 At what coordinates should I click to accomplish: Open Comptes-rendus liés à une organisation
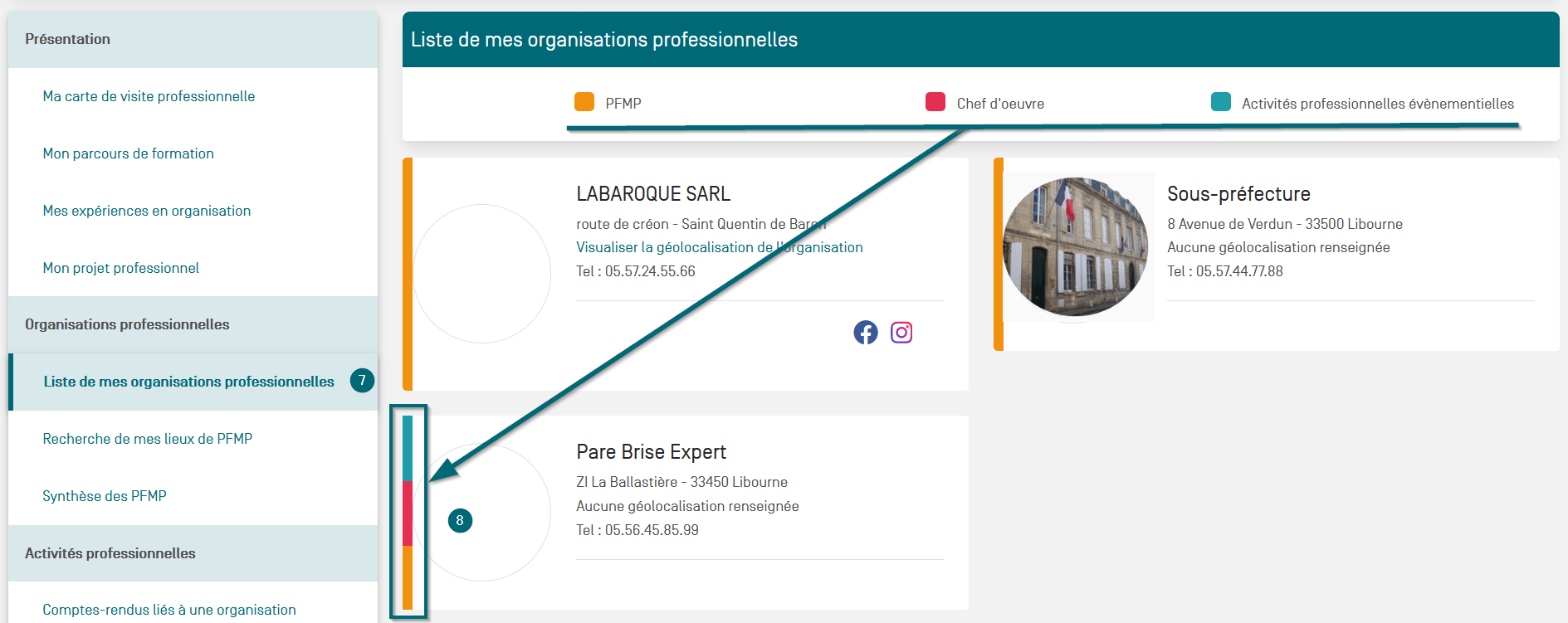[169, 610]
